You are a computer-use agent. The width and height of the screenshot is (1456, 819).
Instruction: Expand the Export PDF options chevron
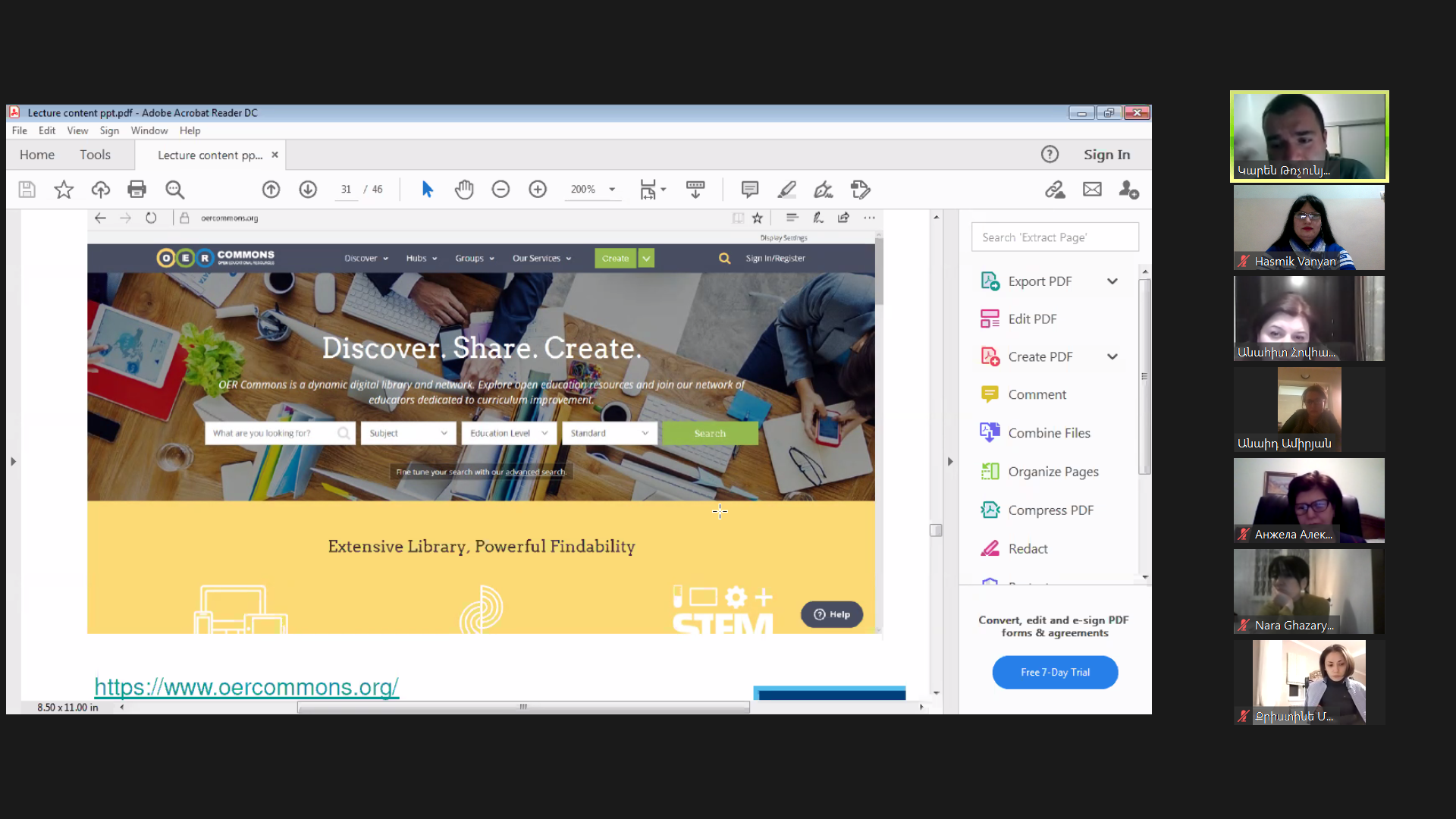[x=1112, y=281]
